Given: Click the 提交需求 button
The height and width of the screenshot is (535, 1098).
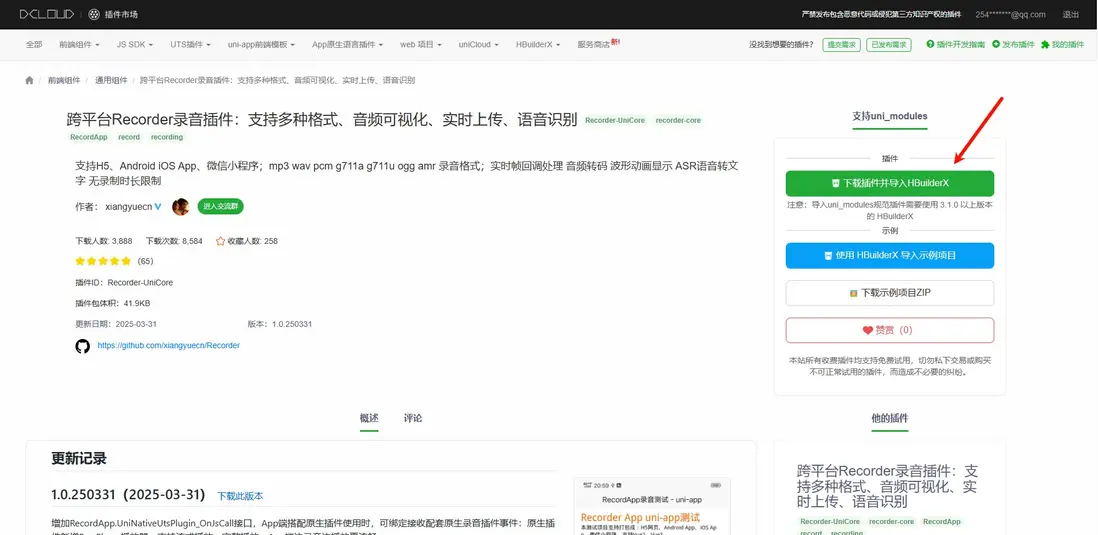Looking at the screenshot, I should 842,44.
